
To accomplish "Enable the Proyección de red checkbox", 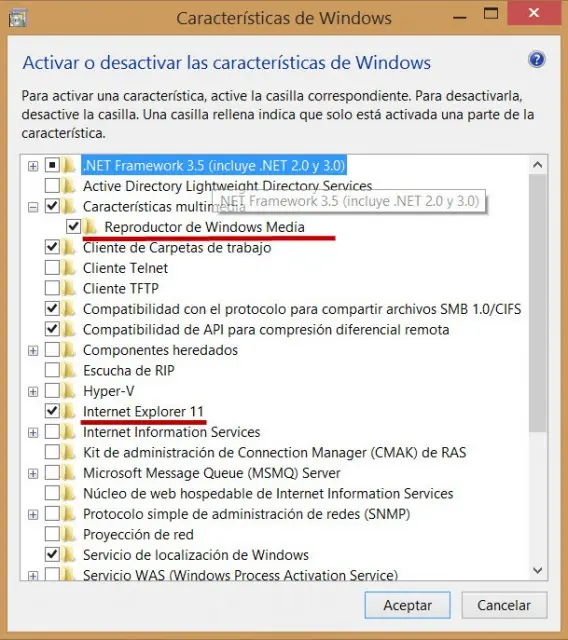I will pyautogui.click(x=52, y=534).
